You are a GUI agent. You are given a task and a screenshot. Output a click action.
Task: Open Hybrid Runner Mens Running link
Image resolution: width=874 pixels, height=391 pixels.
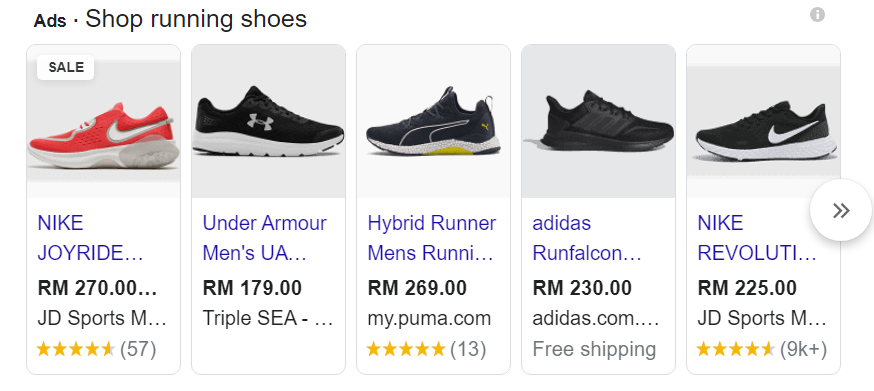(431, 238)
